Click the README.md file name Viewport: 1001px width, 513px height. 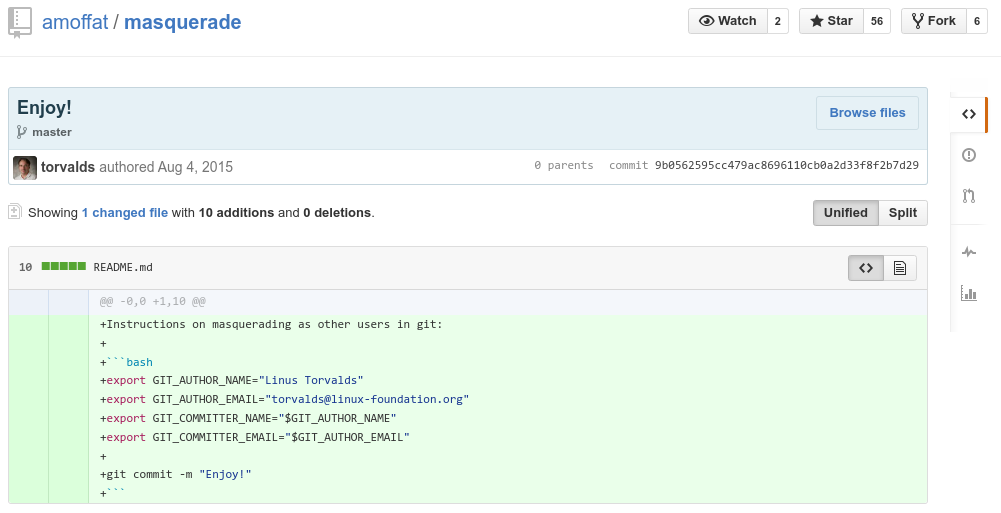[123, 267]
